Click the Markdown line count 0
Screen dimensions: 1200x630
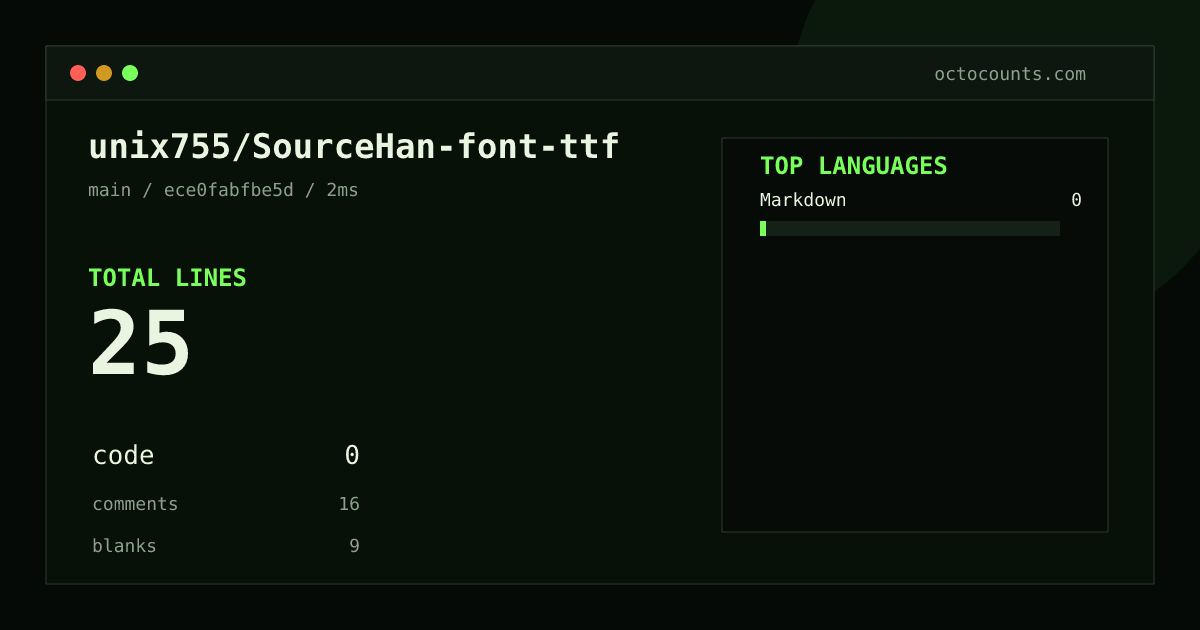(1076, 200)
